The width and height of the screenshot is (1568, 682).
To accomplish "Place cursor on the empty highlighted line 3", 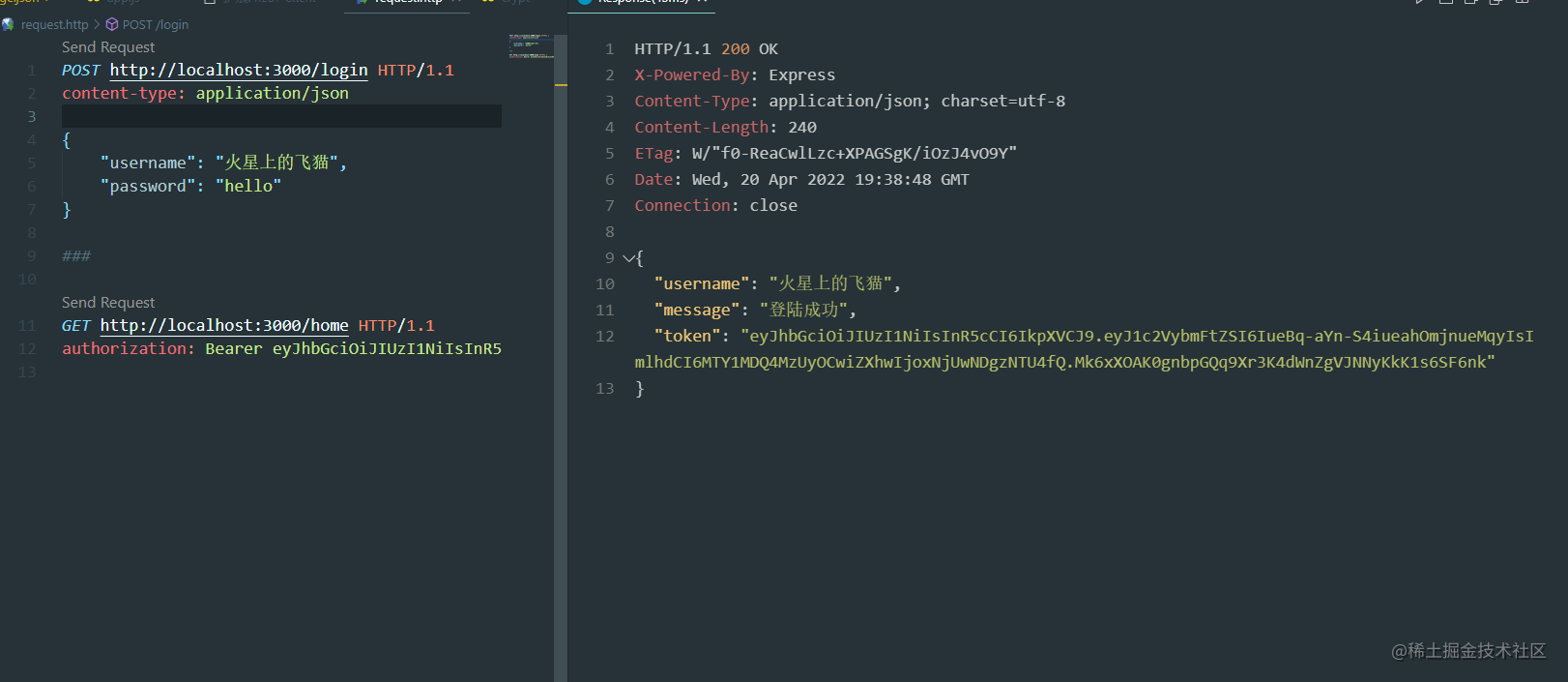I will coord(281,116).
